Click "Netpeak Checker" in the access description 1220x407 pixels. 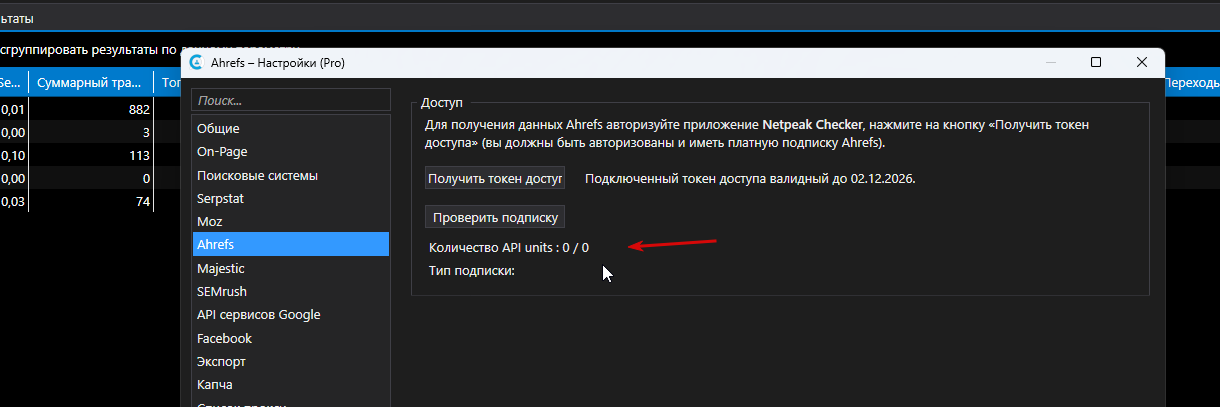(x=813, y=125)
